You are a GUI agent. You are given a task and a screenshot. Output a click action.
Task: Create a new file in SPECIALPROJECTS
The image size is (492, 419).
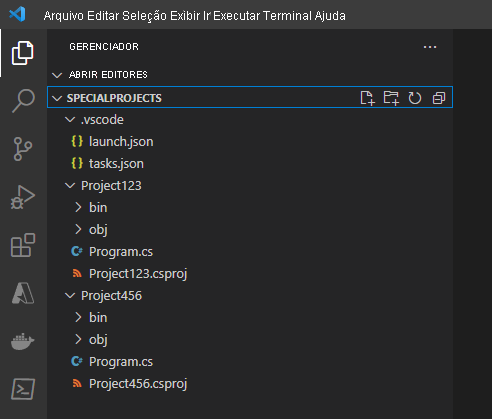(x=367, y=98)
